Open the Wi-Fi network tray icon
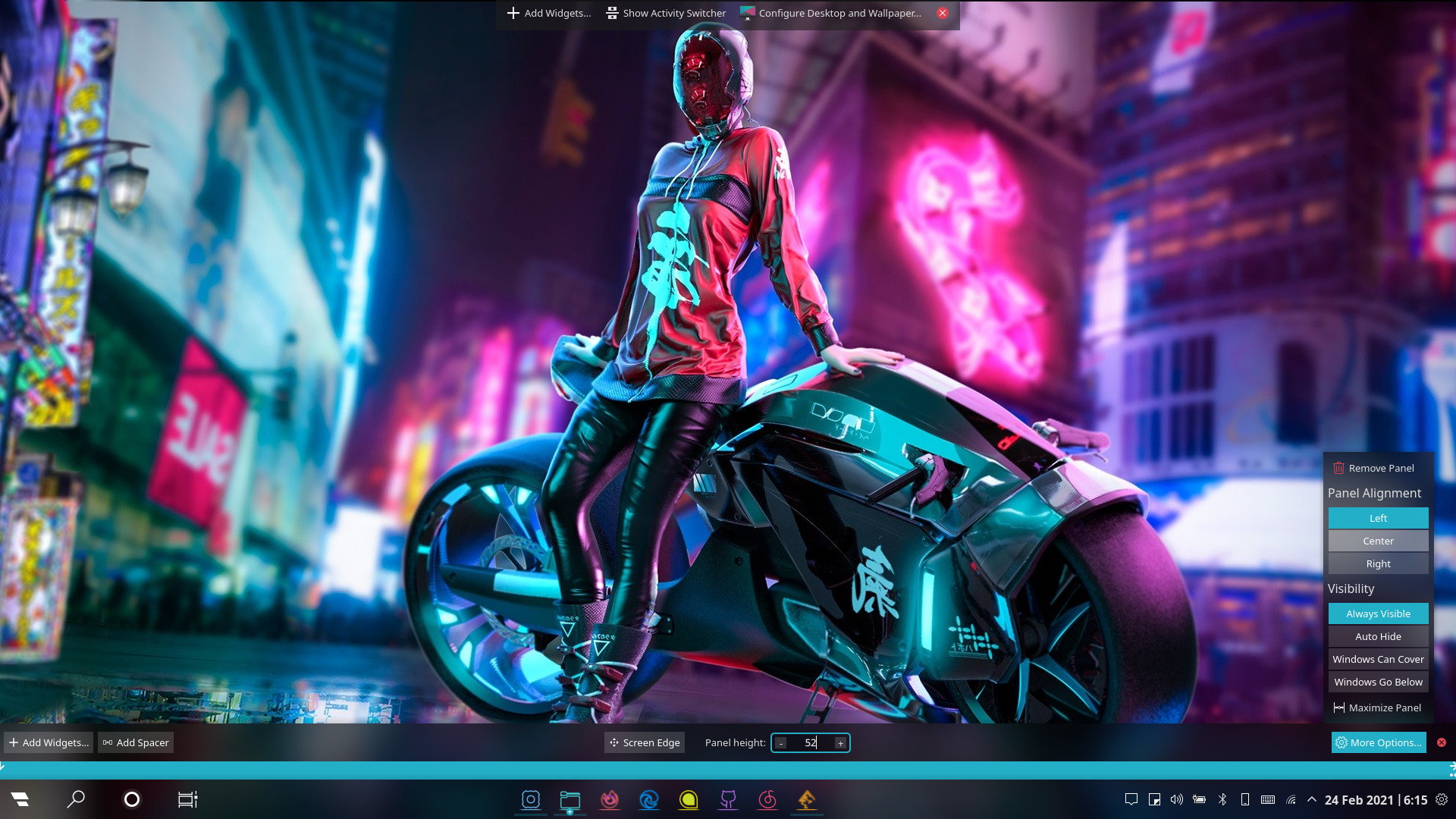This screenshot has height=819, width=1456. pyautogui.click(x=1291, y=799)
